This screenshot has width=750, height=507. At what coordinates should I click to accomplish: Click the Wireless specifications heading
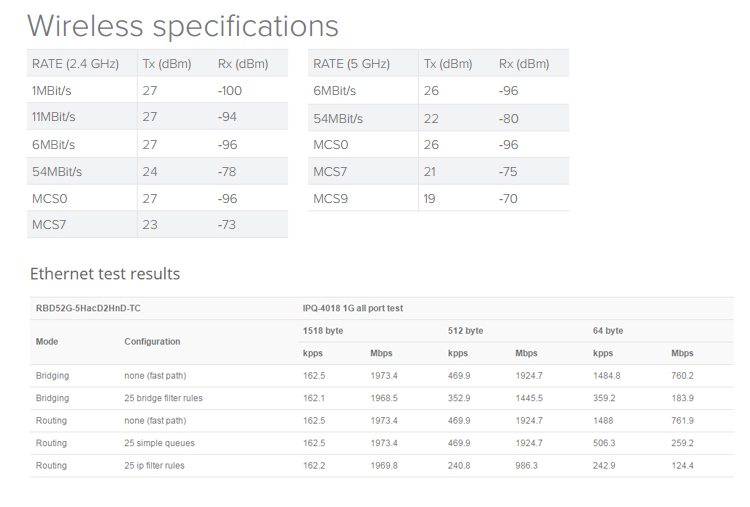pos(182,25)
